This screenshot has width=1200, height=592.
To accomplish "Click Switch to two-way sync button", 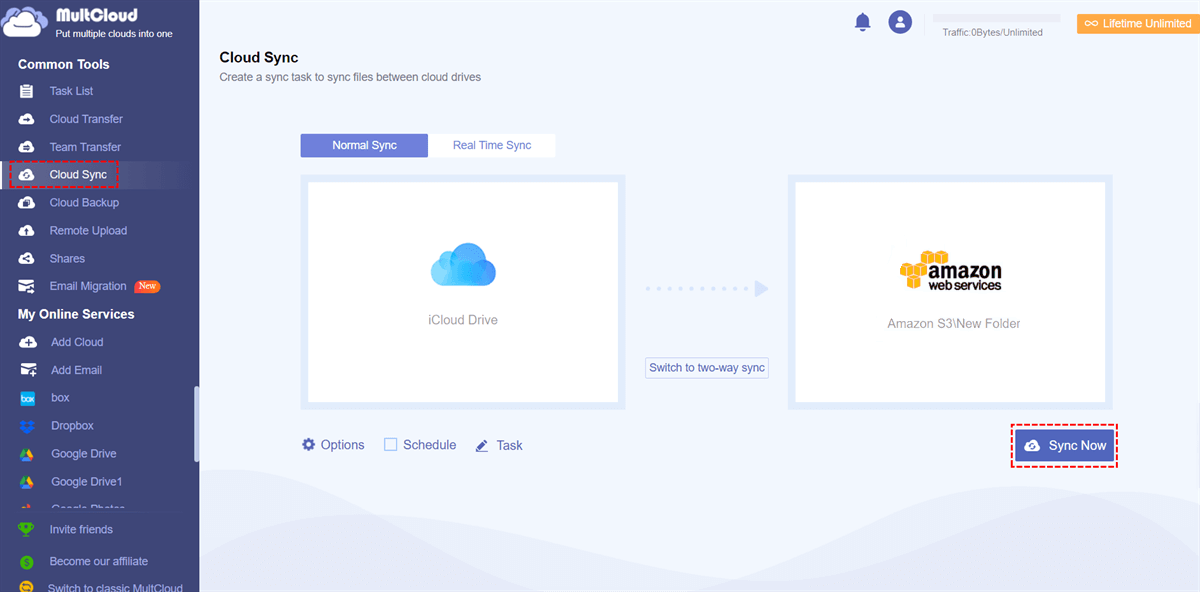I will pos(707,368).
